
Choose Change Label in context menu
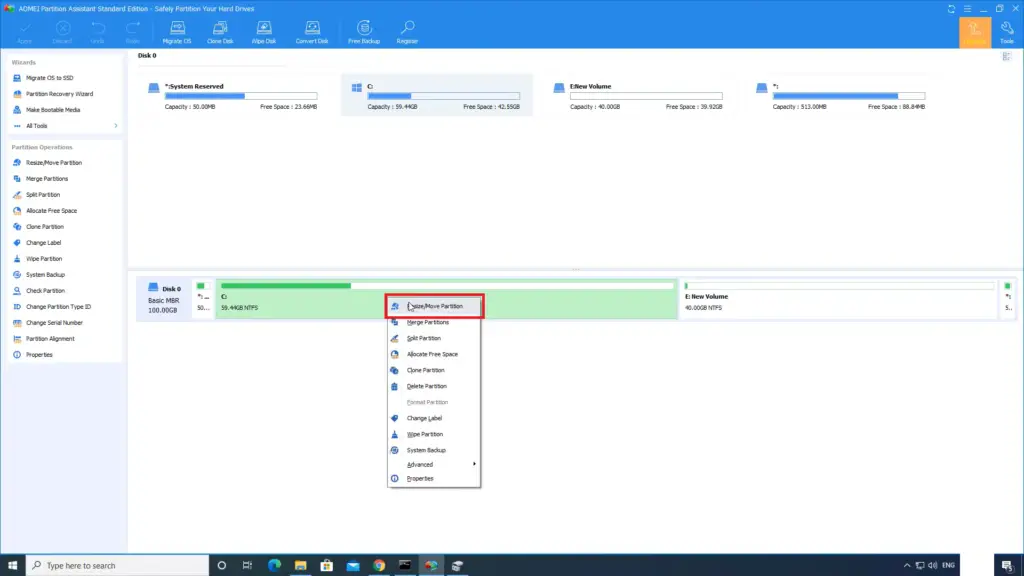pyautogui.click(x=434, y=418)
